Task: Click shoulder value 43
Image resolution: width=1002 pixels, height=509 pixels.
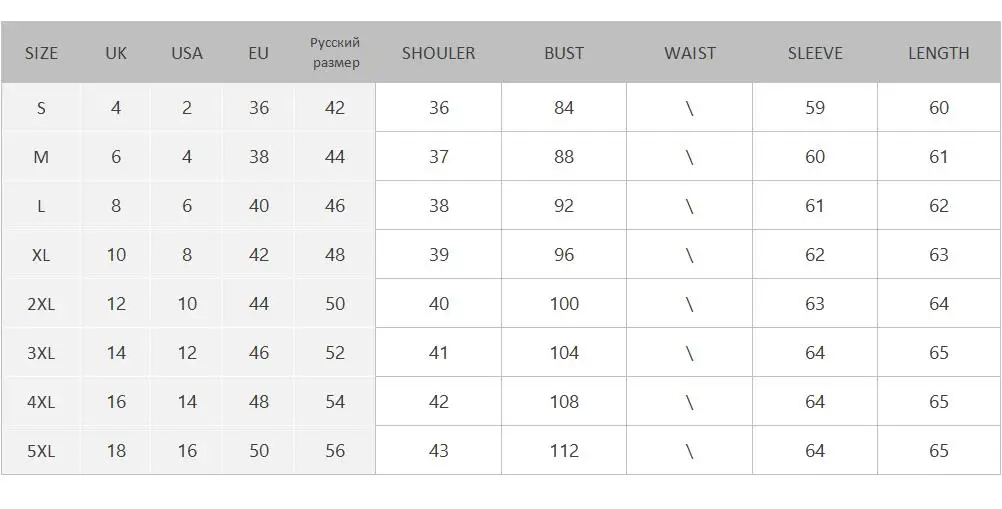Action: coord(438,451)
